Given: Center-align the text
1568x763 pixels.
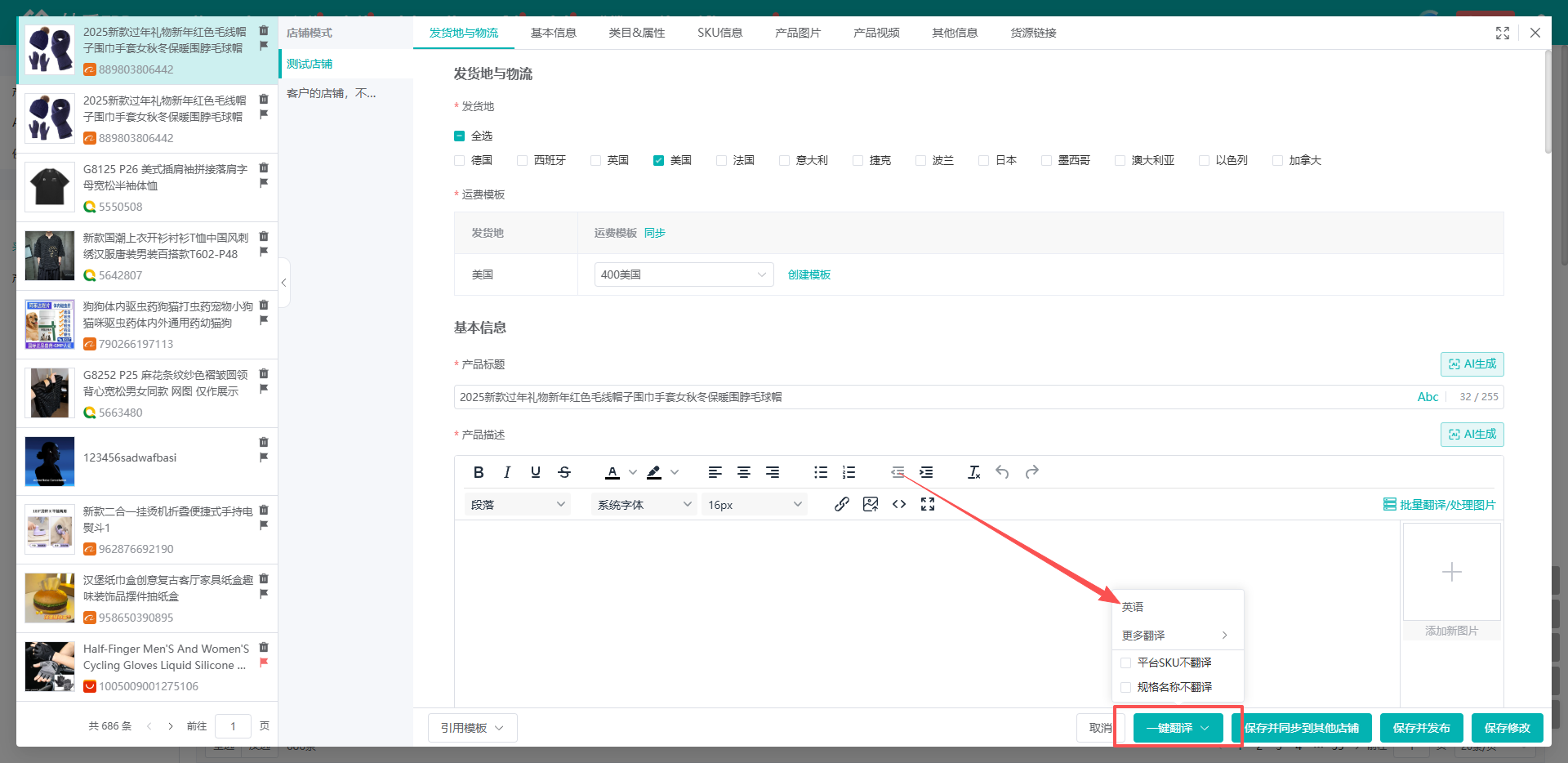Looking at the screenshot, I should pos(744,472).
